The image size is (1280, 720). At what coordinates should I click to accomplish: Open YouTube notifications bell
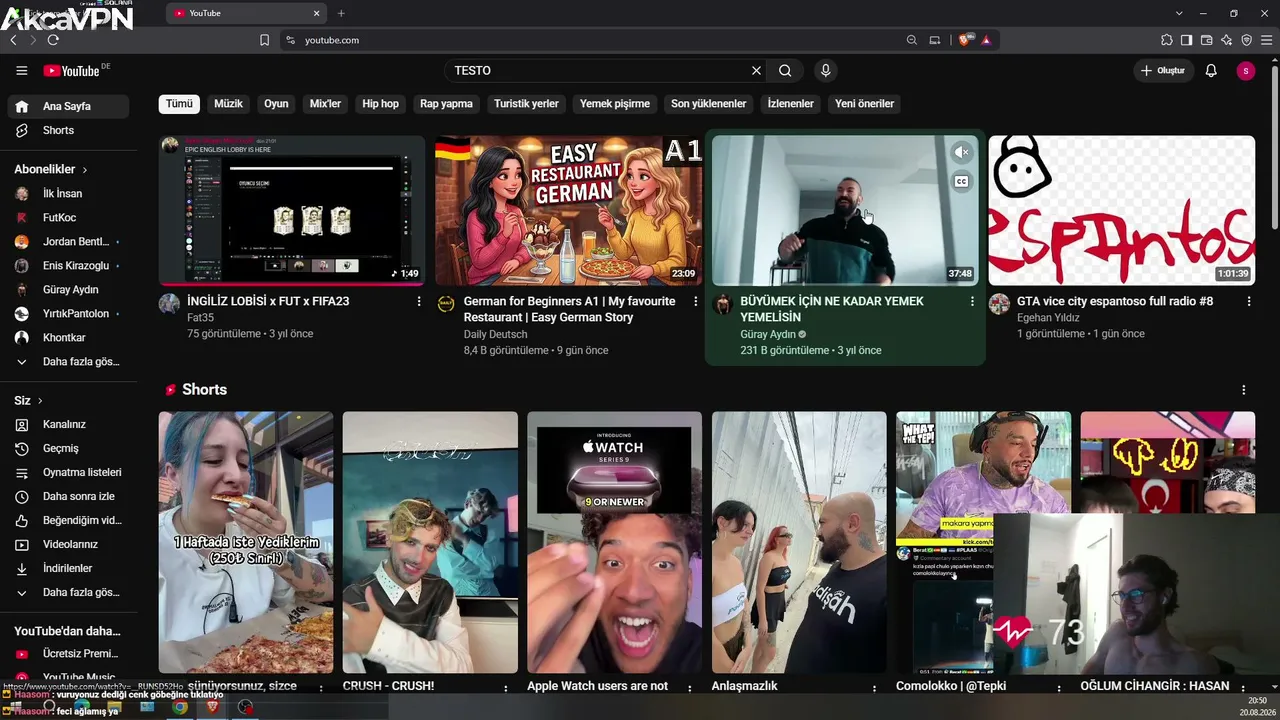pyautogui.click(x=1211, y=71)
